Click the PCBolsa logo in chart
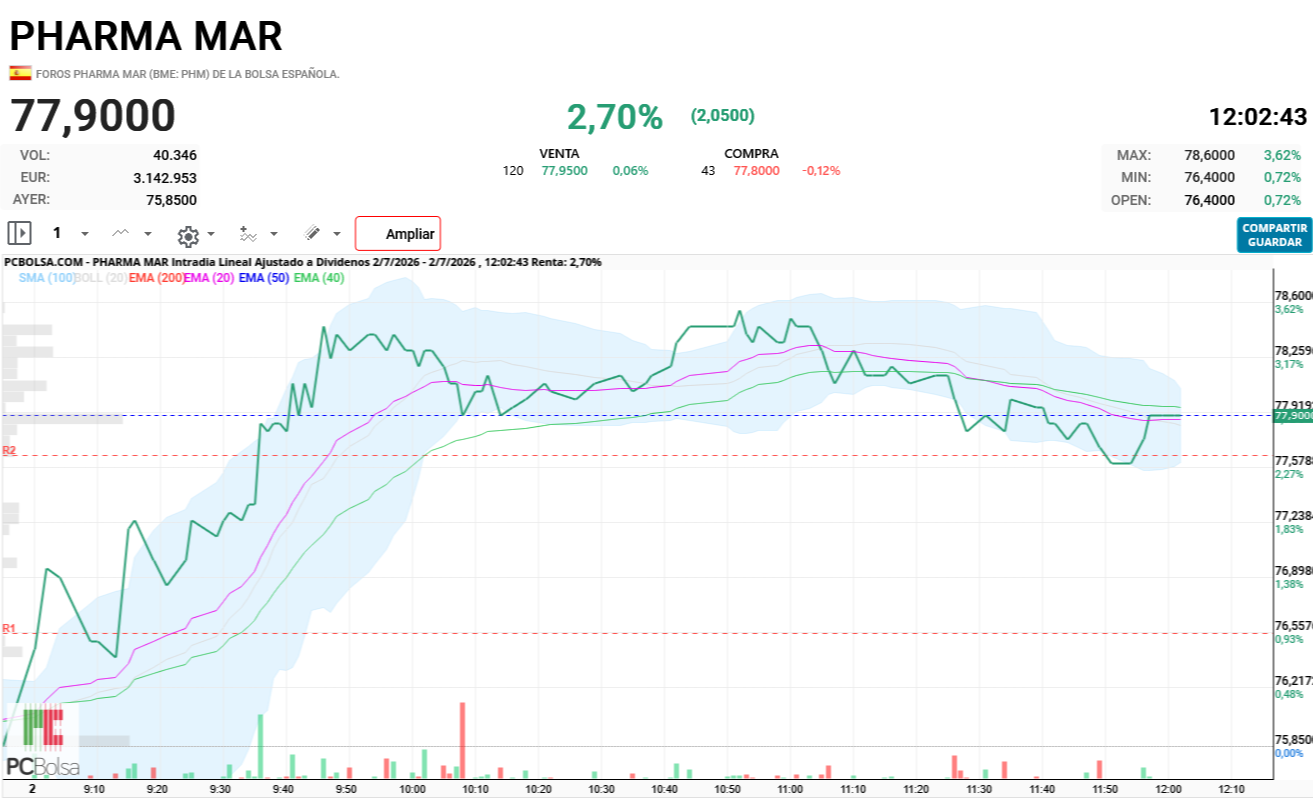Image resolution: width=1313 pixels, height=798 pixels. coord(43,742)
